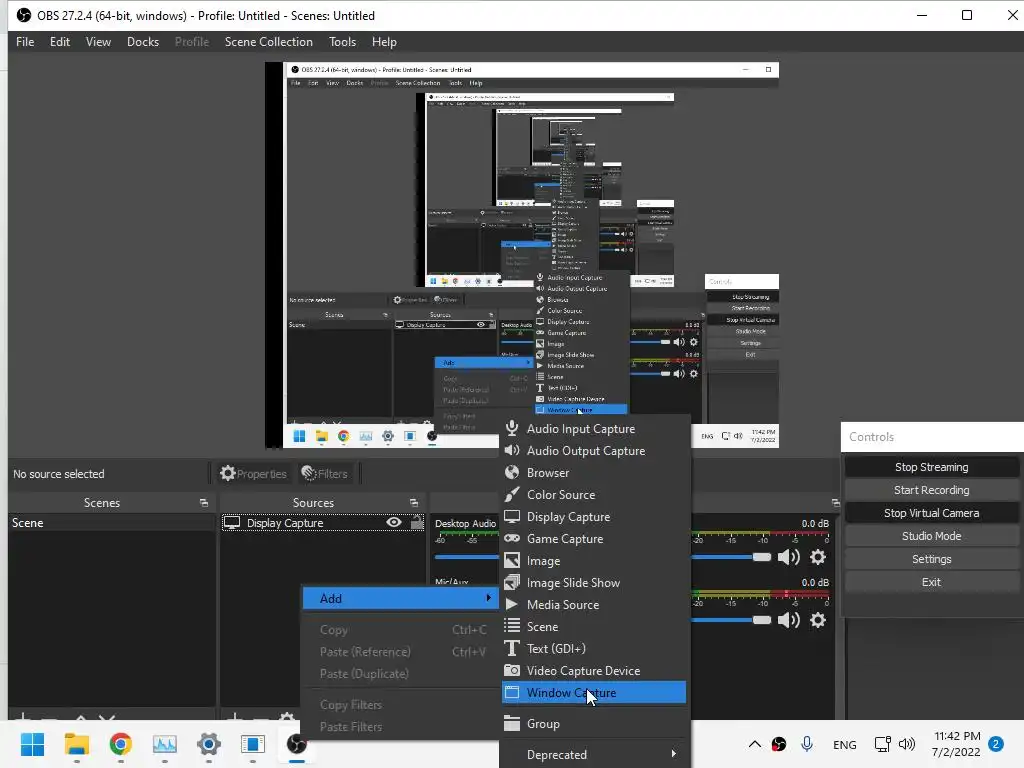
Task: Open the Windows Start menu
Action: (32, 744)
